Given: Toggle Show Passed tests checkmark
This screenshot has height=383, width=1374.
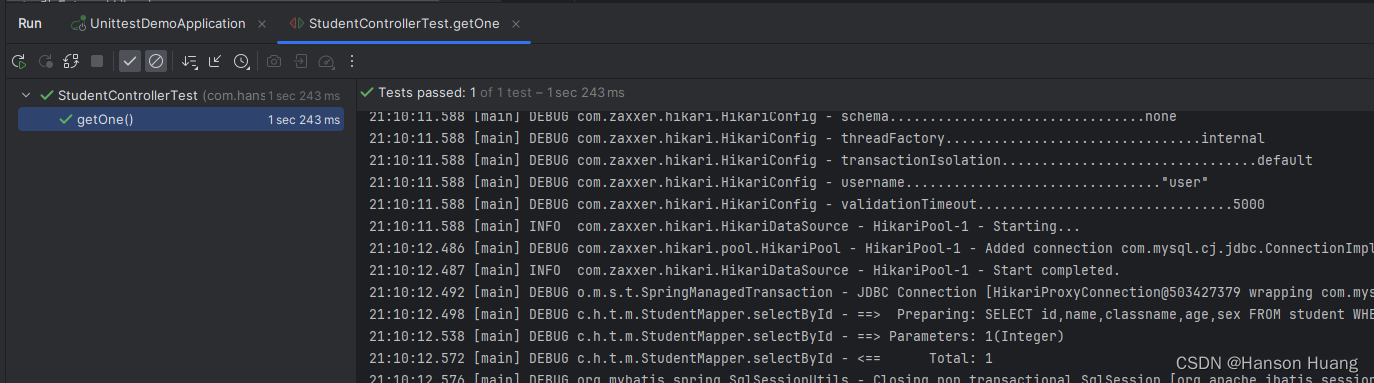Looking at the screenshot, I should [x=130, y=62].
